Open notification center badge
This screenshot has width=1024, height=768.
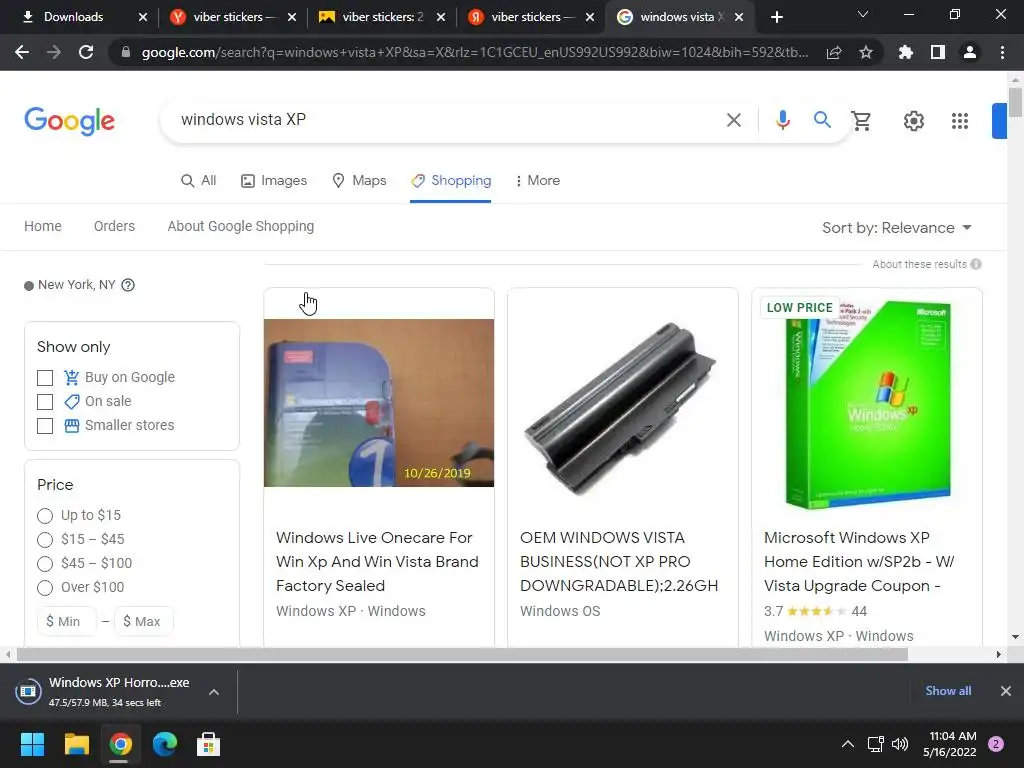click(x=996, y=744)
